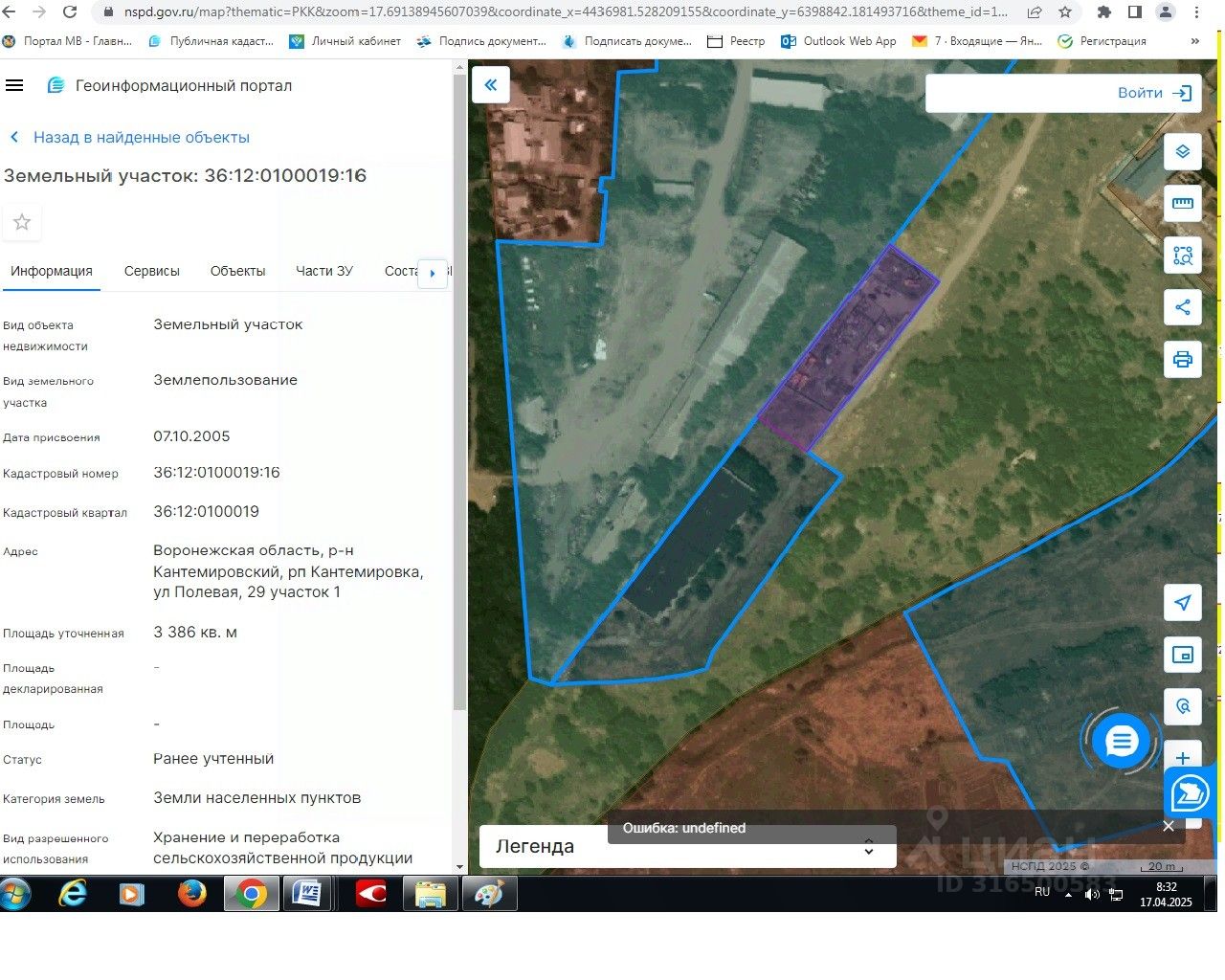
Task: Open the blue map-help widget in the corner
Action: (1191, 793)
